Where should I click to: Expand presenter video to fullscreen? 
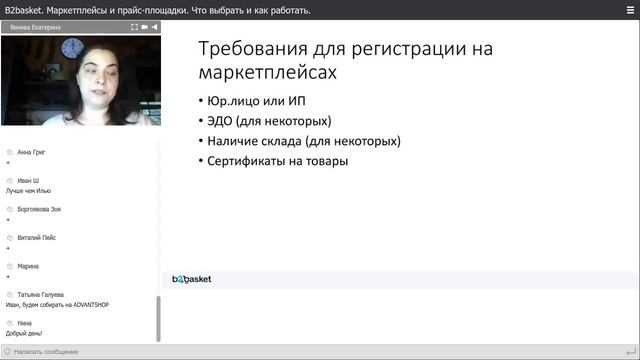click(x=134, y=27)
